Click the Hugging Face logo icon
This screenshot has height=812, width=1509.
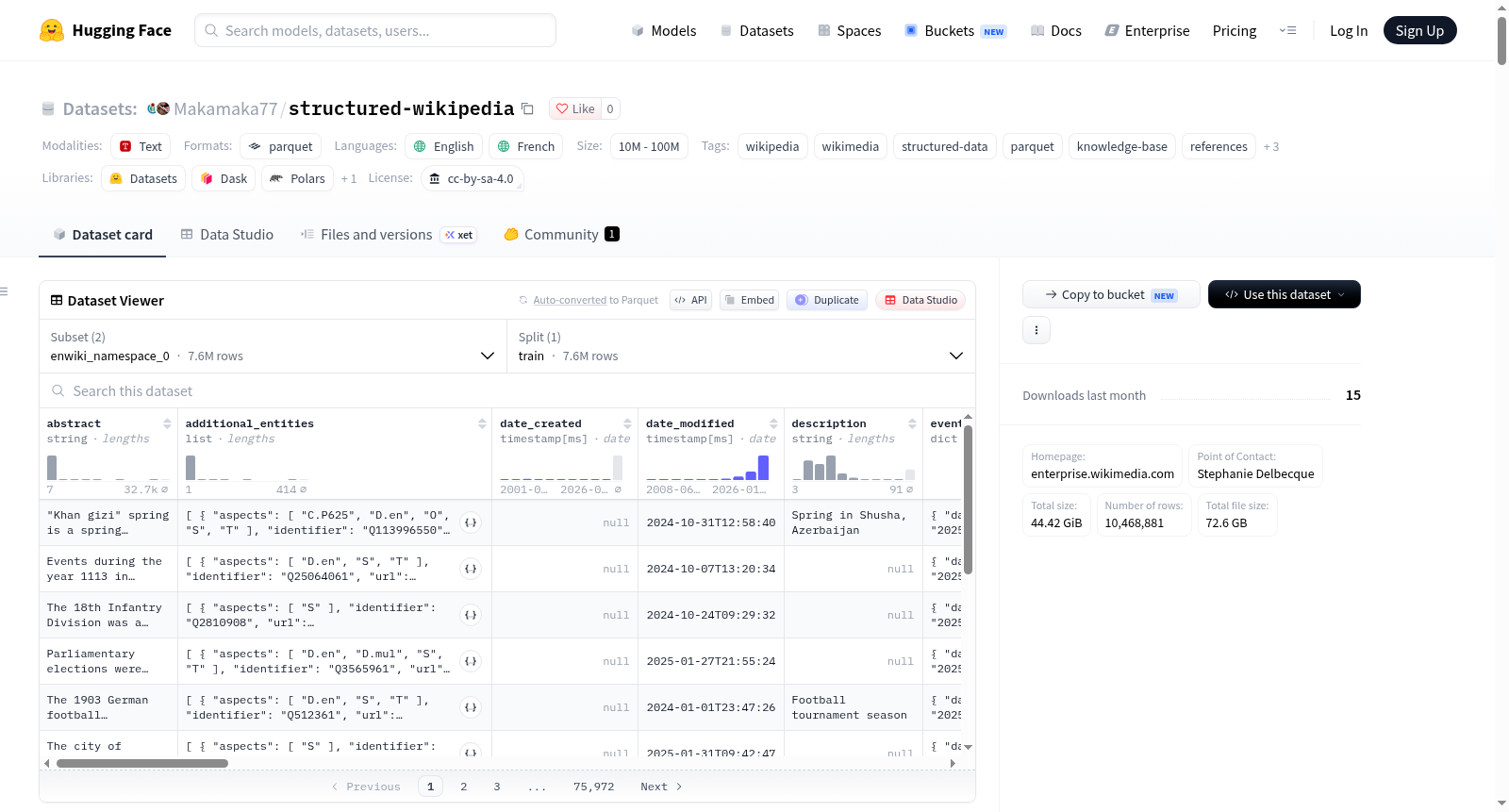pos(52,30)
